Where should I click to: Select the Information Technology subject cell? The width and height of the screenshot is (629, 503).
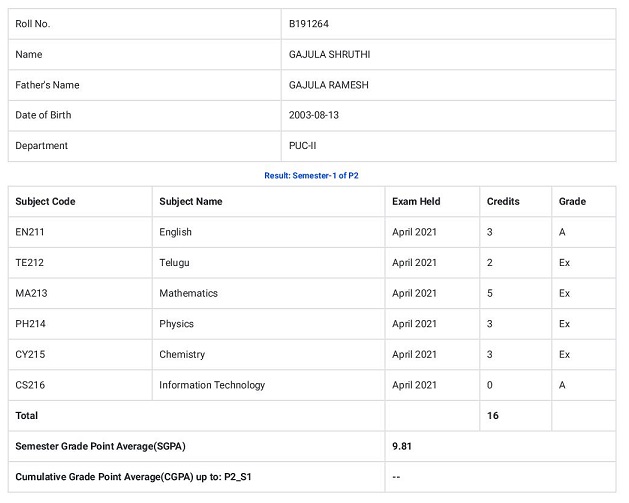212,385
